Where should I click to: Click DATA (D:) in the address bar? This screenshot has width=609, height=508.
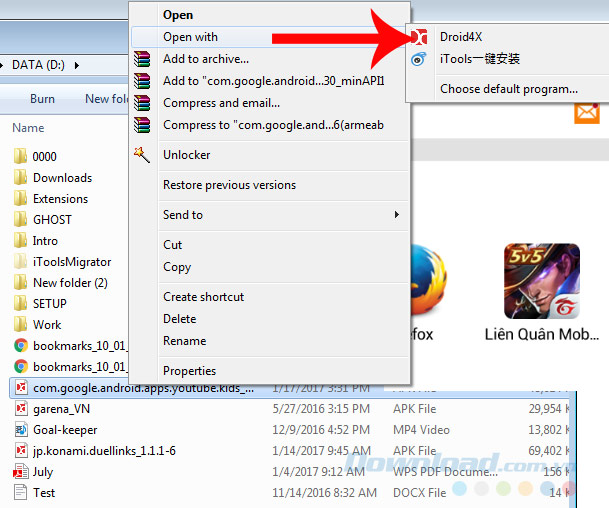tap(38, 64)
